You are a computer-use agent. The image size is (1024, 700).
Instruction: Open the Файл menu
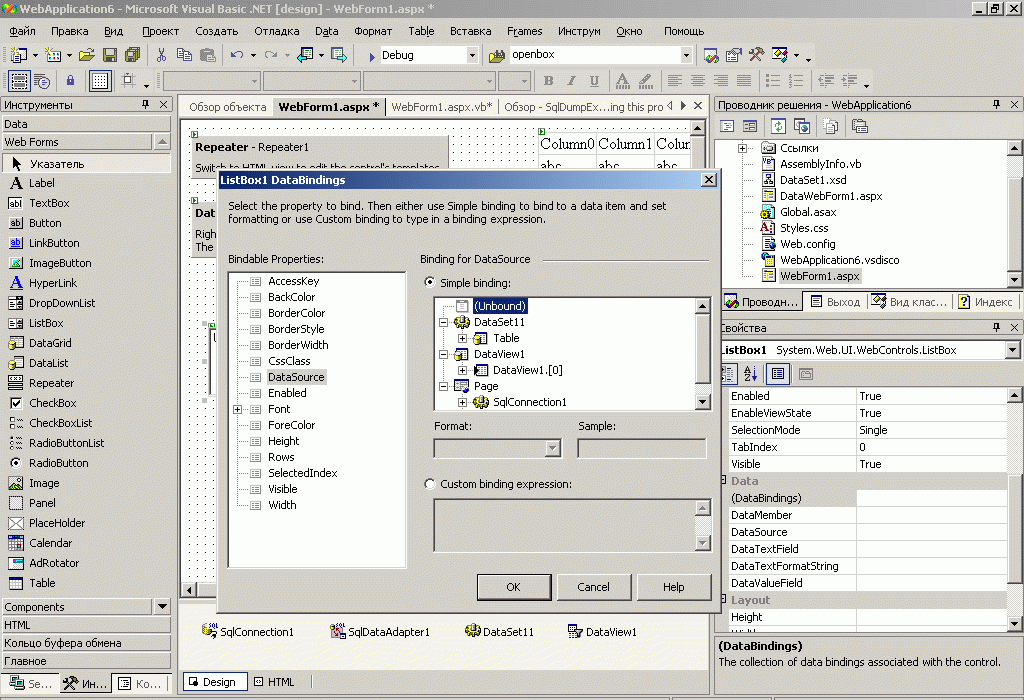point(23,31)
